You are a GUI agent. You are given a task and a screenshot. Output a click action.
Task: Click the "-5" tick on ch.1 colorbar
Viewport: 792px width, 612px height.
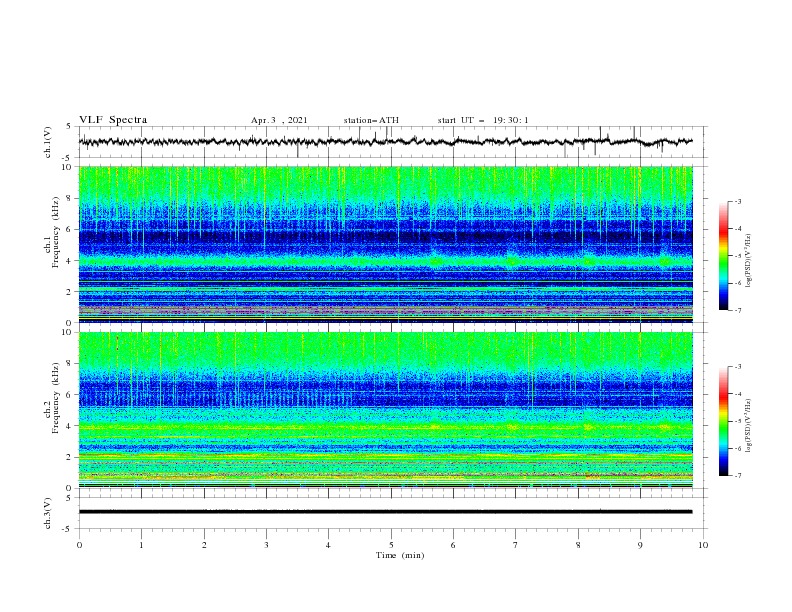738,256
